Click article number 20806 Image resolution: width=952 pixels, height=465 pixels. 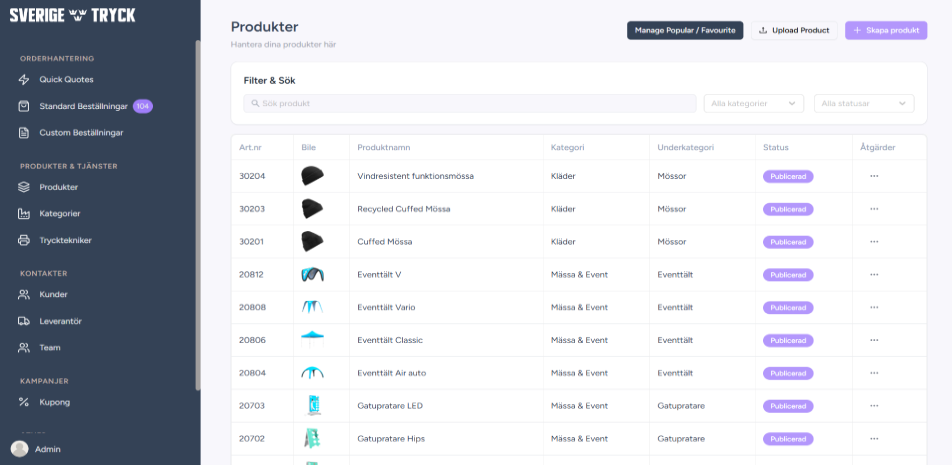[x=252, y=340]
